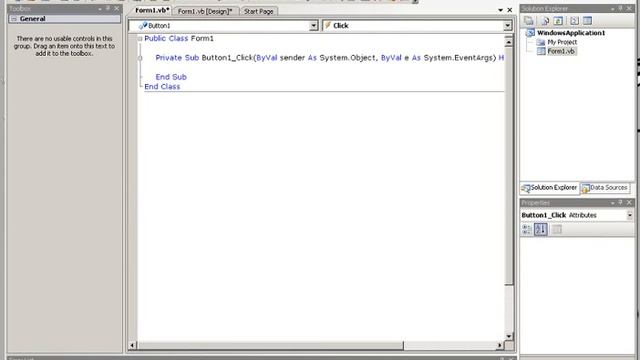Switch to Form1.vb [Design]* tab
Screen dimensions: 640x360
[x=205, y=11]
